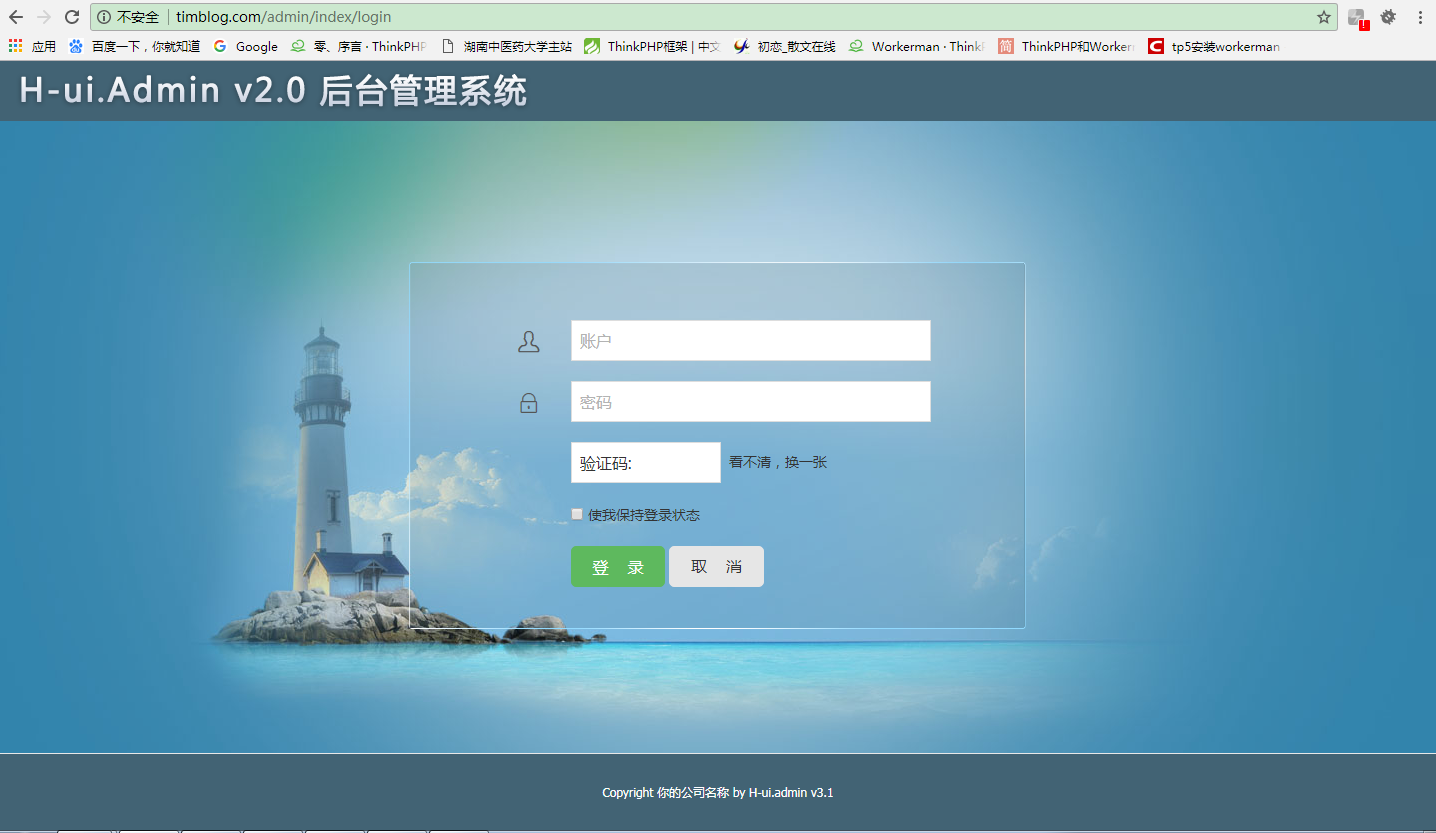Open the Workerman · Think bookmark
This screenshot has height=833, width=1436.
(916, 46)
